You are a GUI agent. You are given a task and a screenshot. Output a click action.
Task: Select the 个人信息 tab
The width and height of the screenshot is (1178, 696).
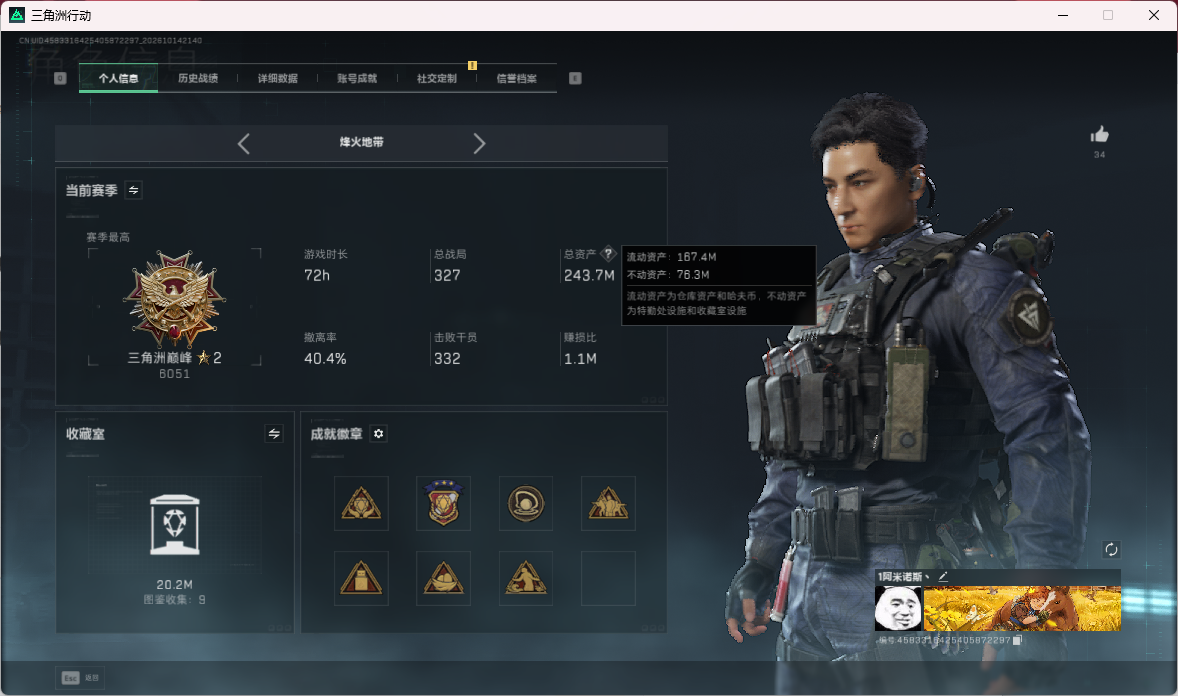(118, 78)
